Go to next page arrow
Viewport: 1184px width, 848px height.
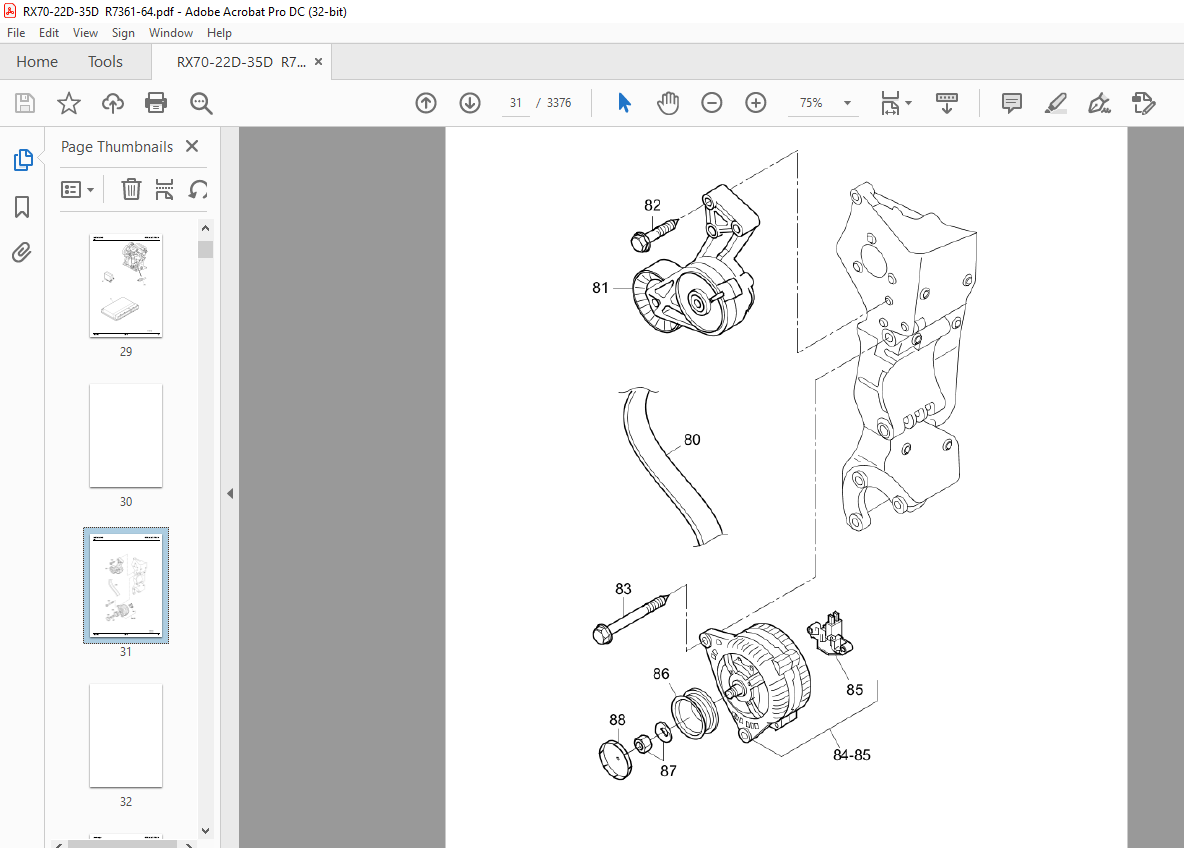470,103
